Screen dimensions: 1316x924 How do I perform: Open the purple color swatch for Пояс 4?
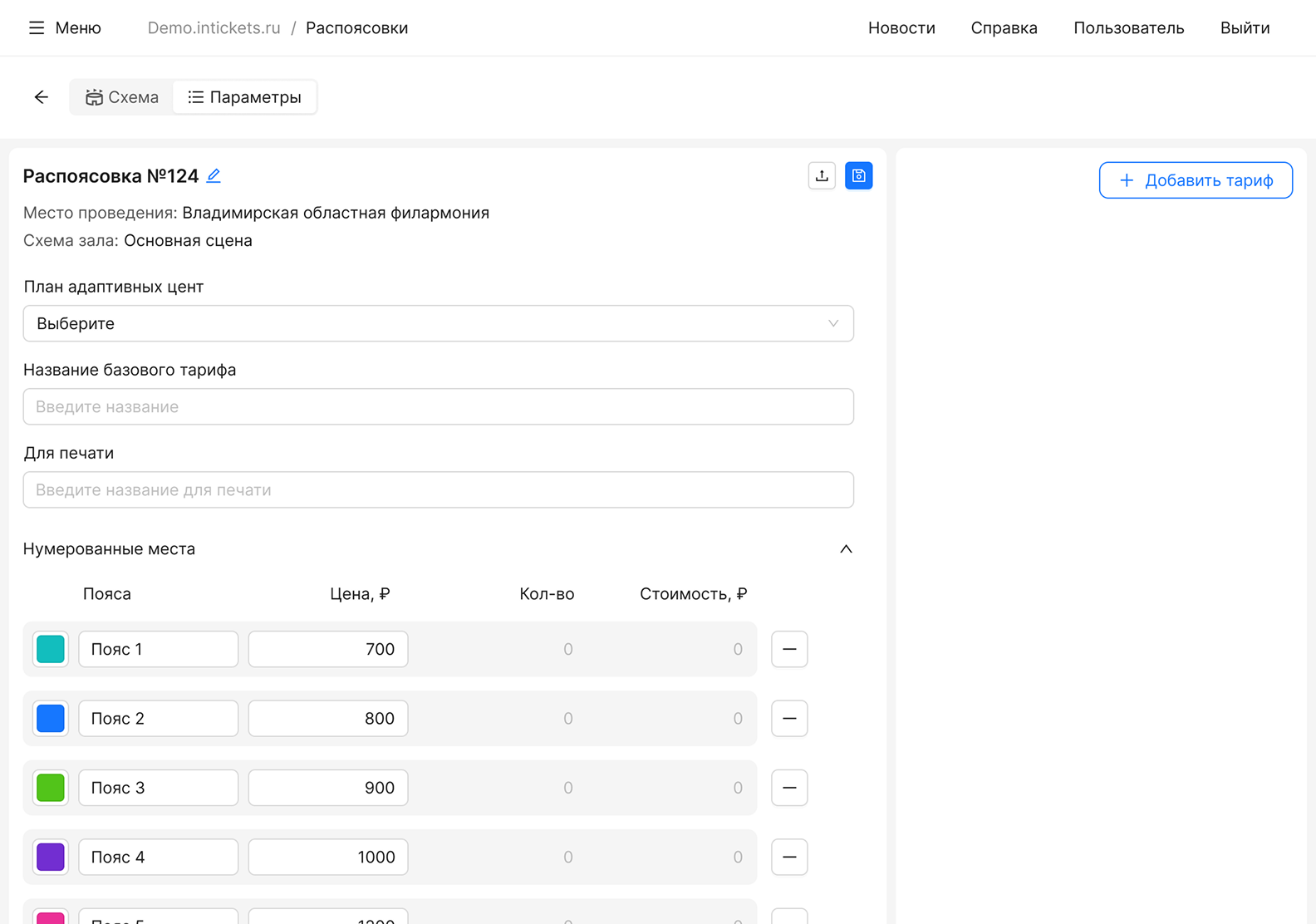coord(51,857)
